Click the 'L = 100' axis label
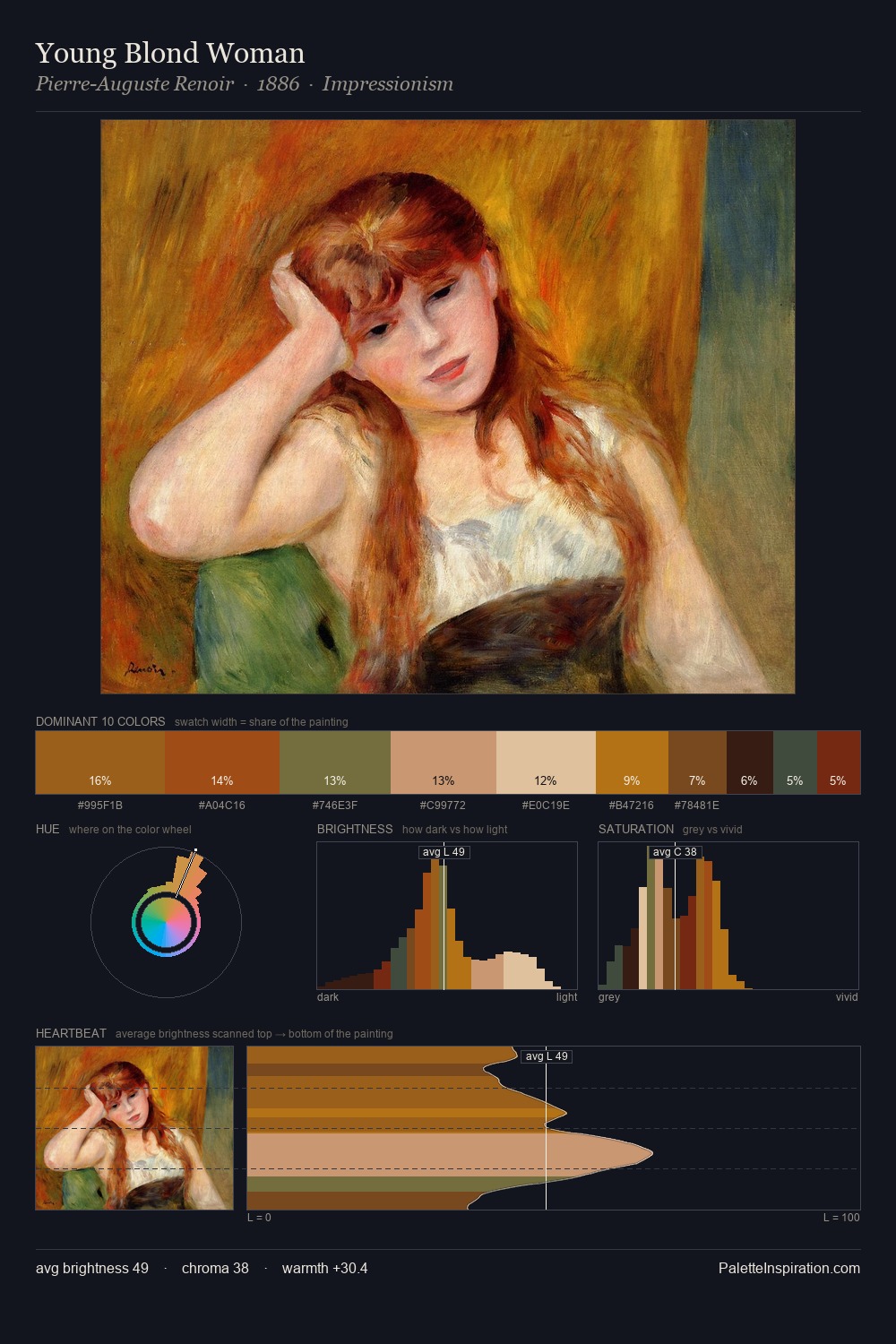 (x=841, y=1218)
